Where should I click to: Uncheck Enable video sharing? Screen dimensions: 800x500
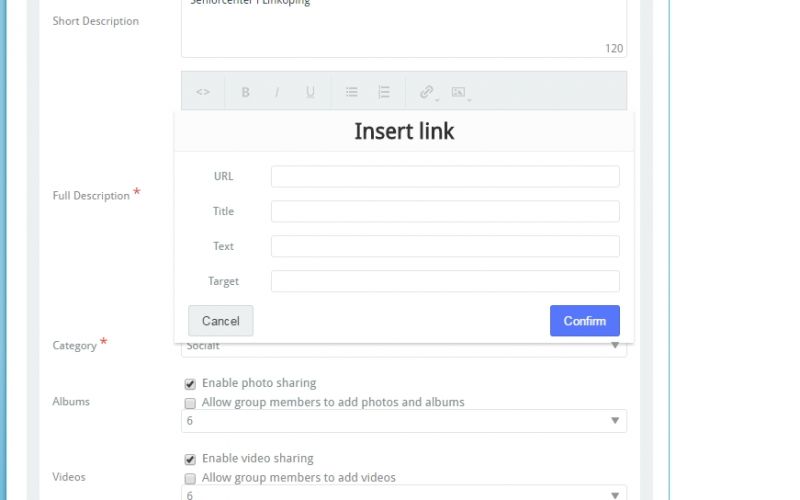190,459
